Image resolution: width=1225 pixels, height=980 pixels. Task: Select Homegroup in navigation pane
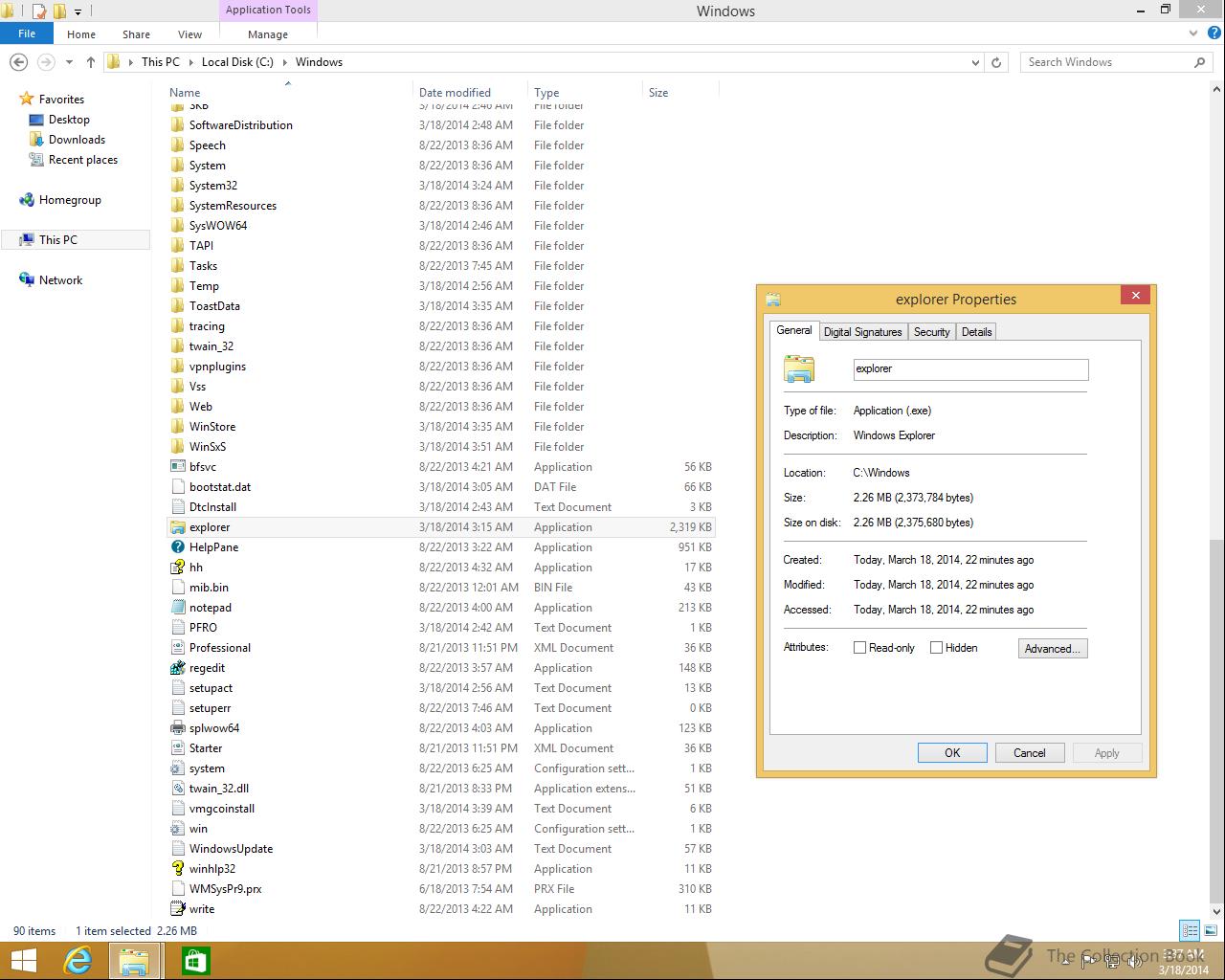[x=70, y=200]
